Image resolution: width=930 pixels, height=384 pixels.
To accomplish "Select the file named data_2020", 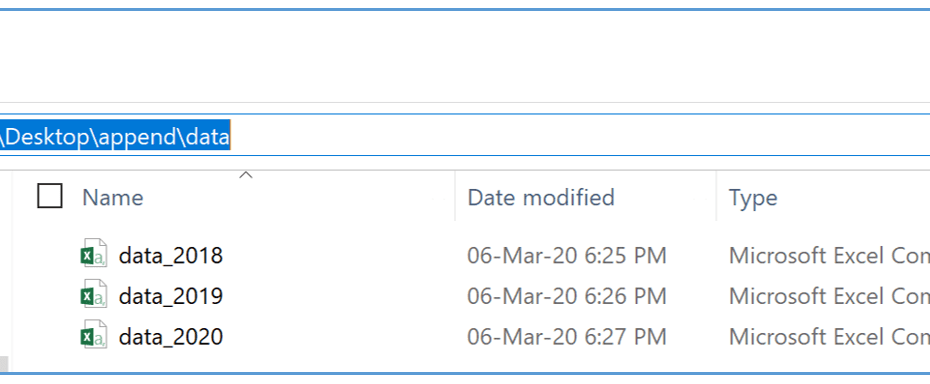I will click(171, 337).
